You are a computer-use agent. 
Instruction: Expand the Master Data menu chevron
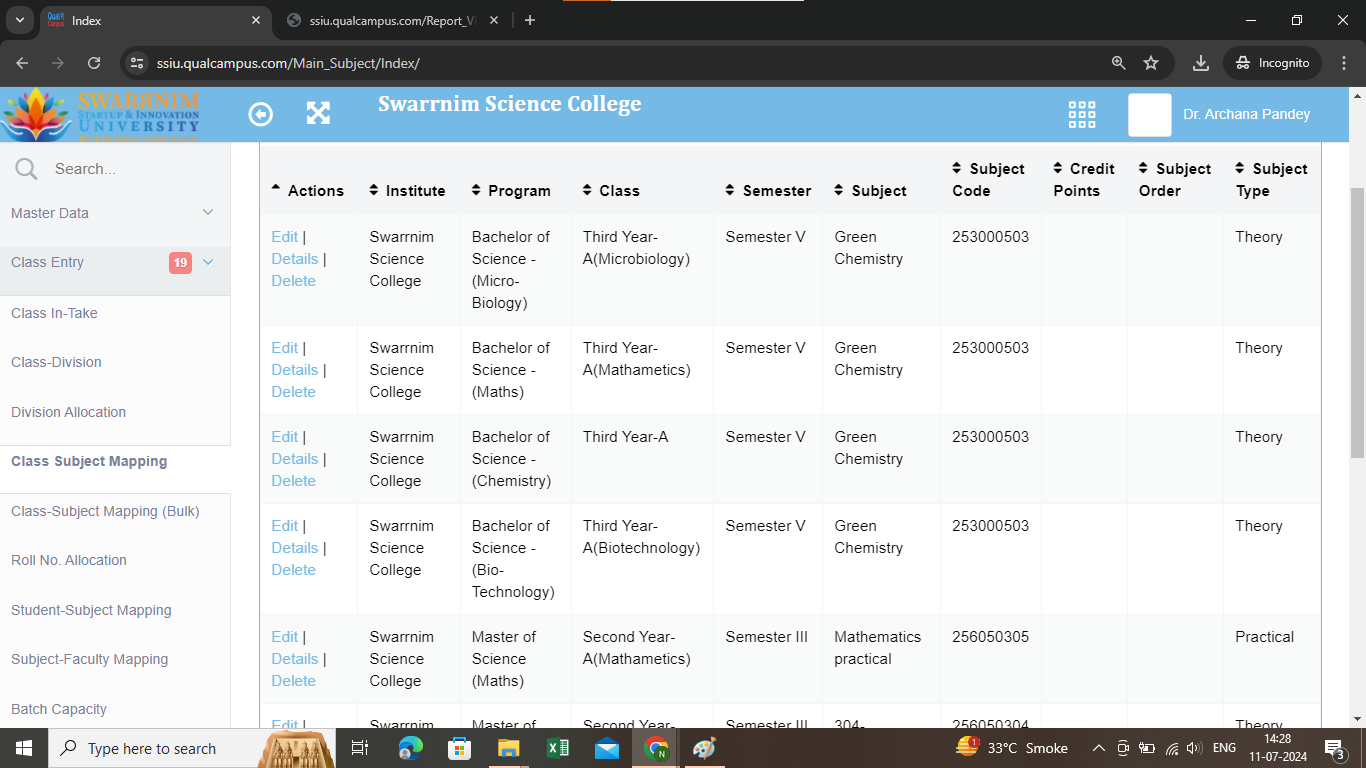(208, 212)
